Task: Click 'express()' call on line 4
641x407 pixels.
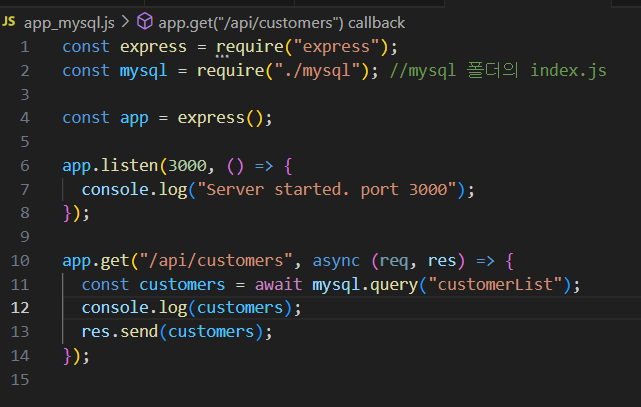Action: point(220,119)
